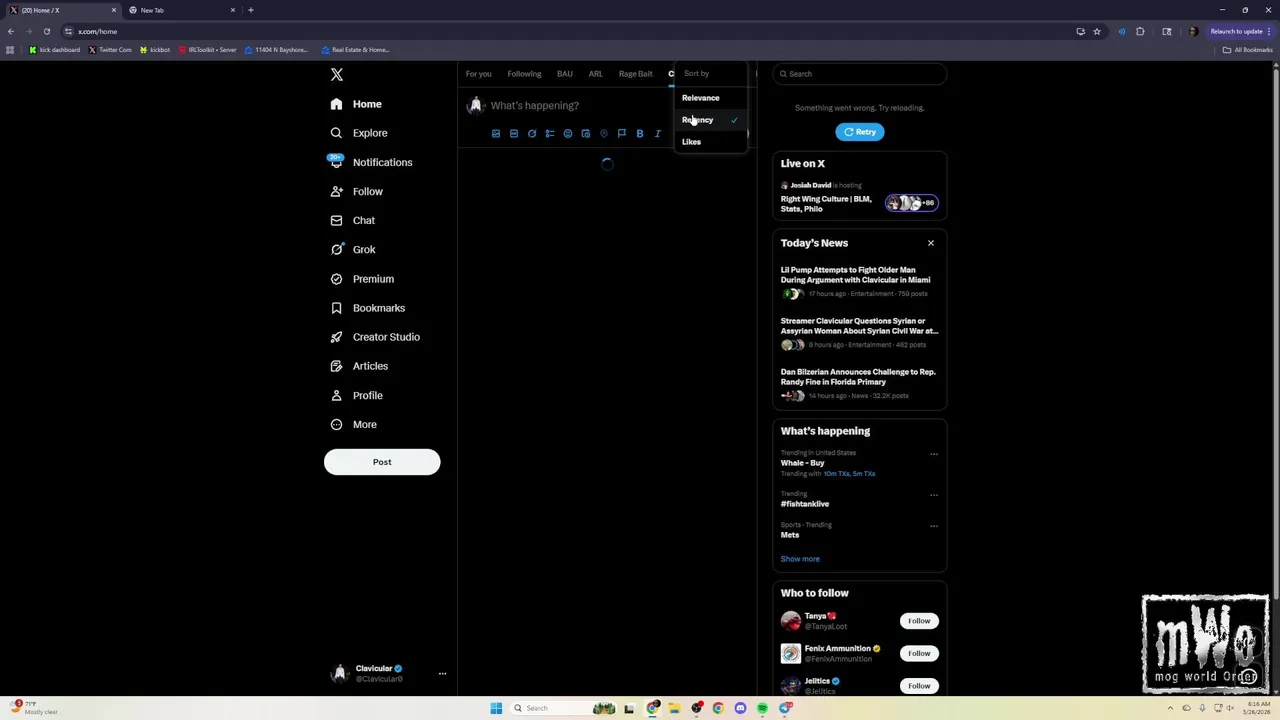
Task: Open account menu dots beside Clavicular
Action: [442, 674]
